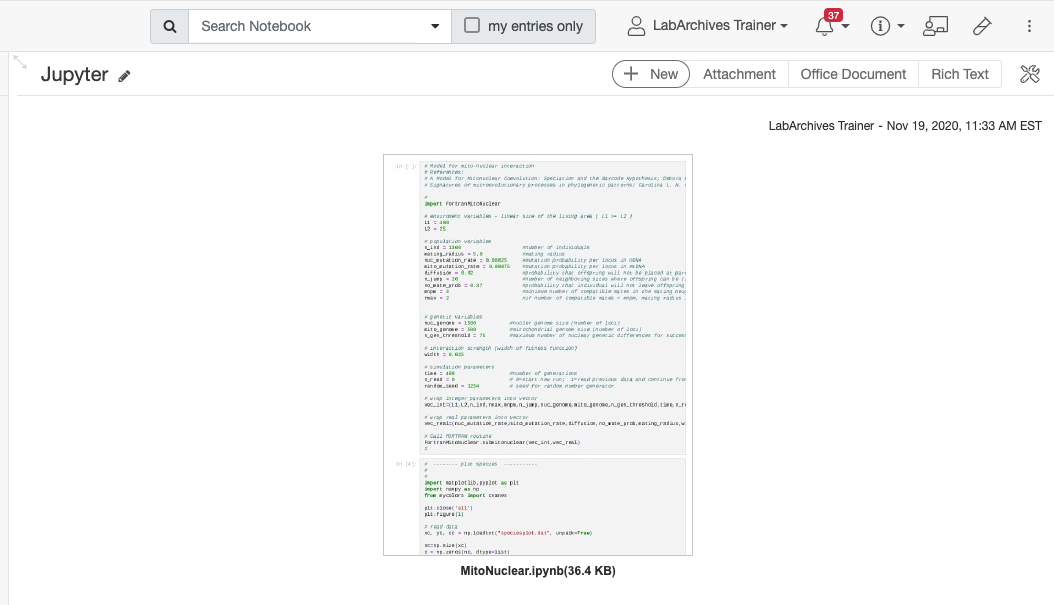Open the MitoNuclear notebook preview thumbnail
1054x605 pixels.
pos(538,355)
